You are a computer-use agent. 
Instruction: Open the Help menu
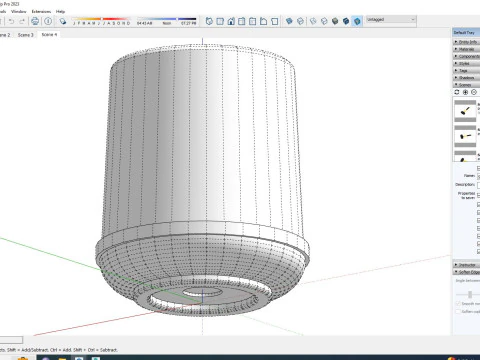[60, 12]
